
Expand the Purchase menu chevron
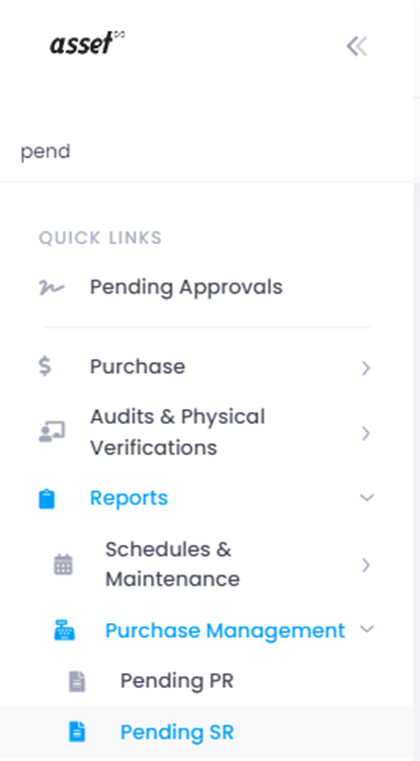tap(366, 368)
